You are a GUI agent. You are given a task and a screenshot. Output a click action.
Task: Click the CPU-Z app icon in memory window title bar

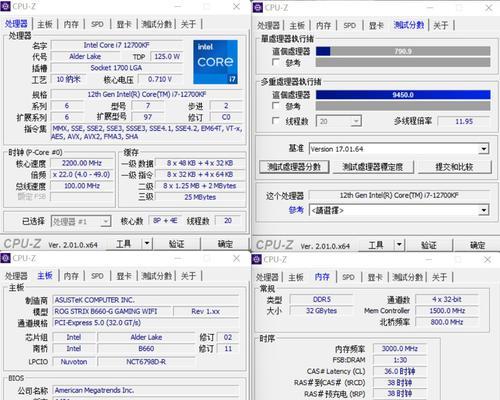point(257,259)
